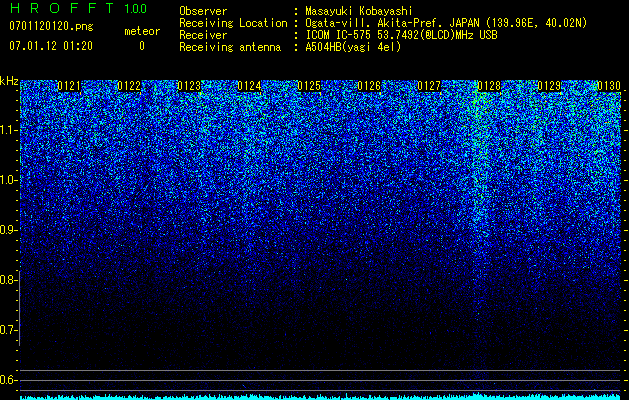This screenshot has height=400, width=629.
Task: Click the 0.6 frequency axis label
Action: (x=8, y=380)
